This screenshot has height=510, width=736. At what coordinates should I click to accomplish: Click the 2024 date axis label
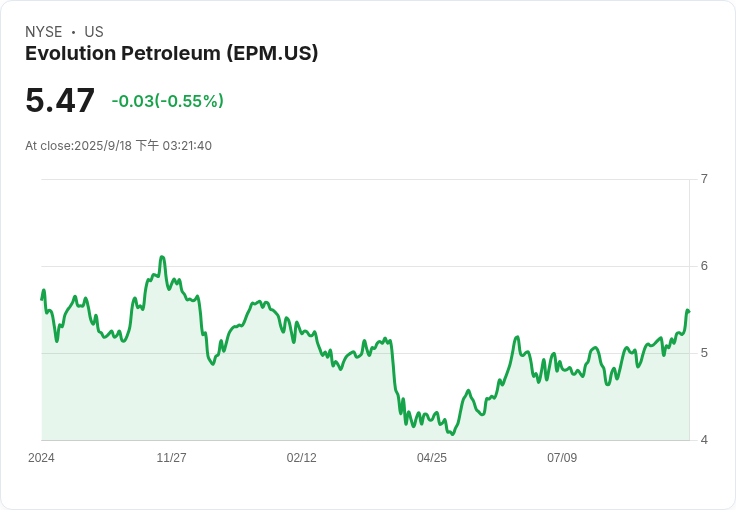pyautogui.click(x=41, y=458)
